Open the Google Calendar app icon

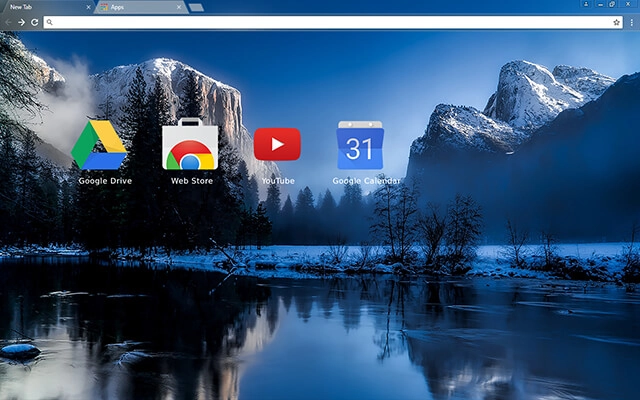360,145
